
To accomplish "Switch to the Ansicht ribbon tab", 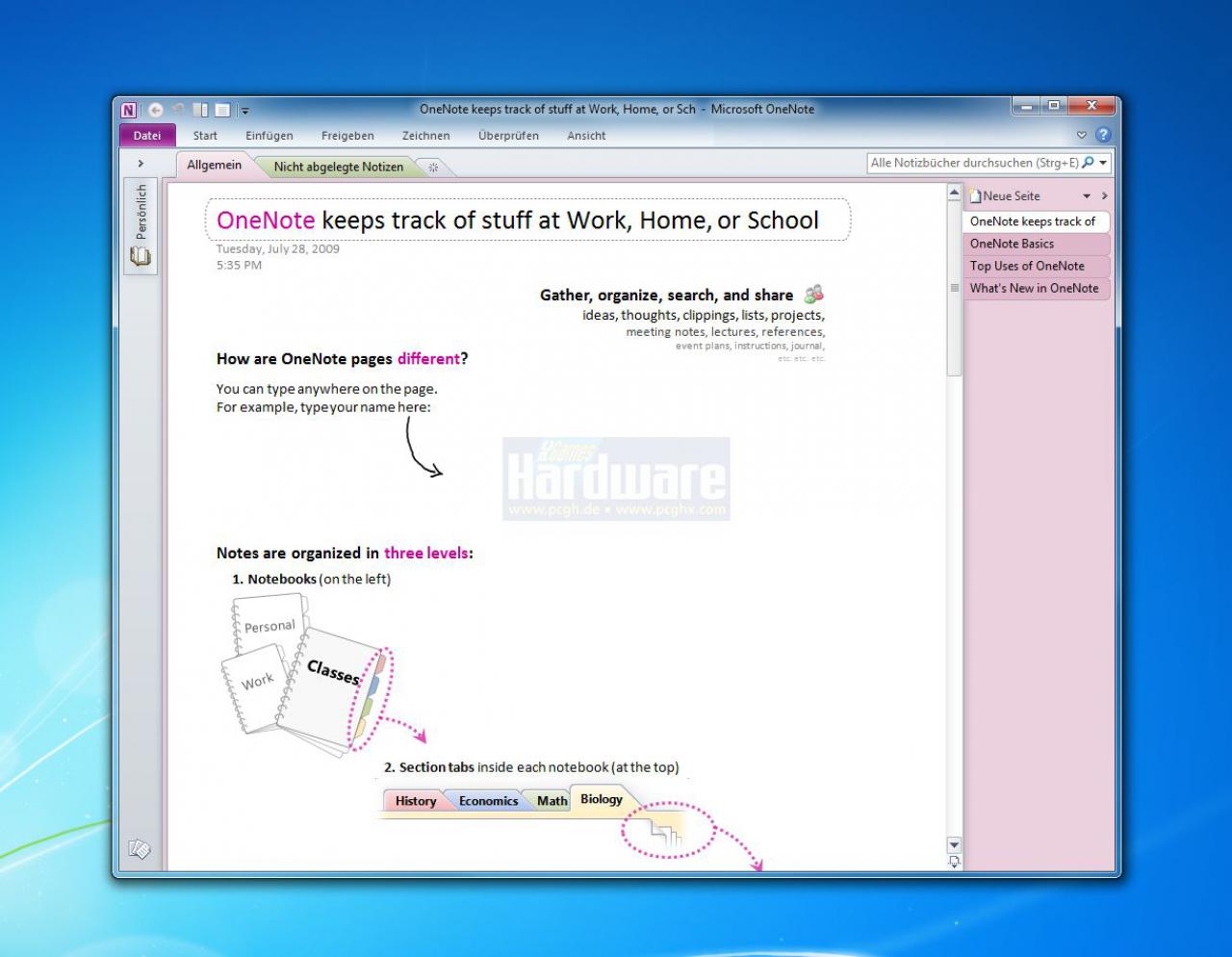I will (x=586, y=136).
